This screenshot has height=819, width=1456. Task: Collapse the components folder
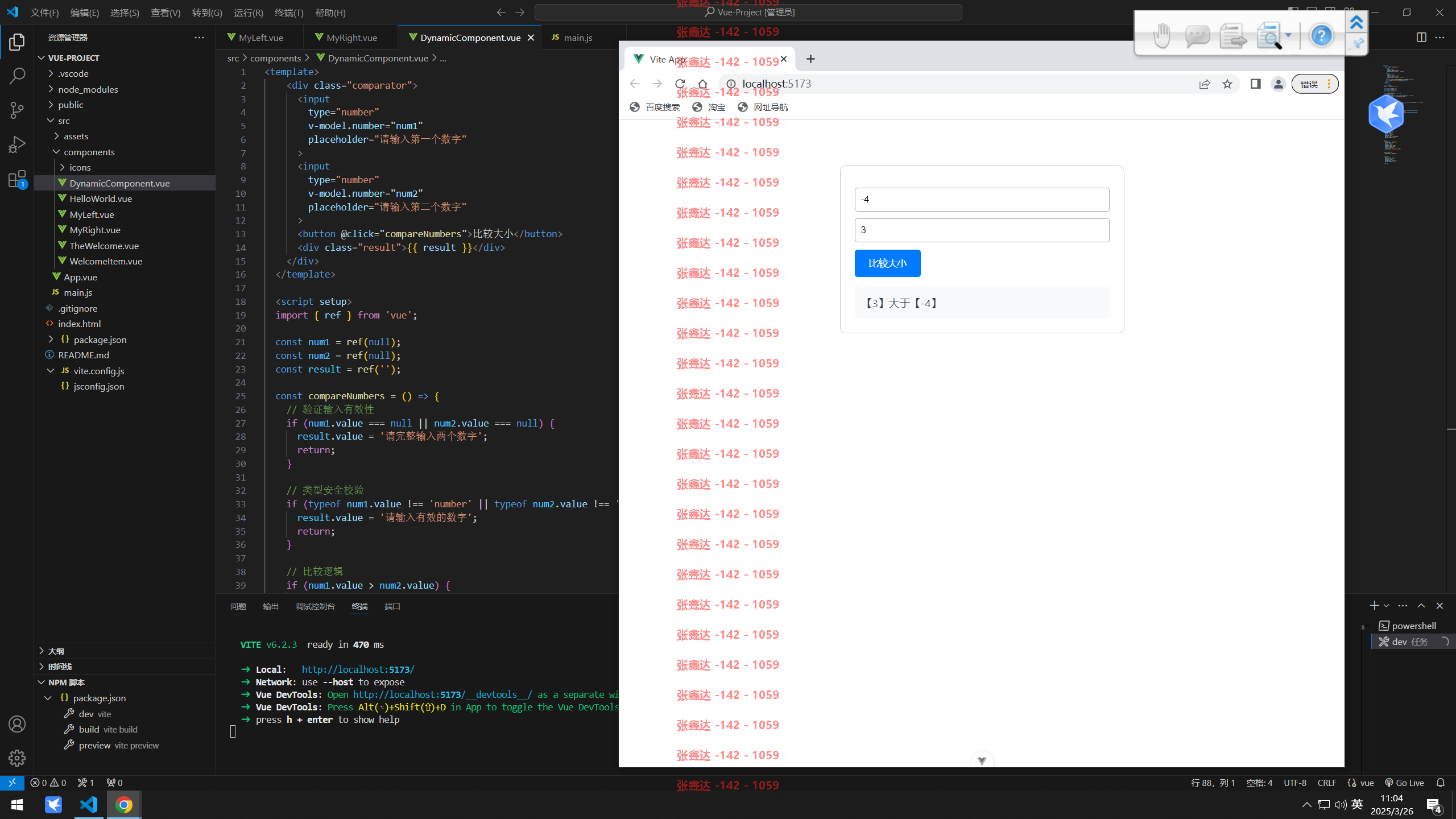point(89,152)
